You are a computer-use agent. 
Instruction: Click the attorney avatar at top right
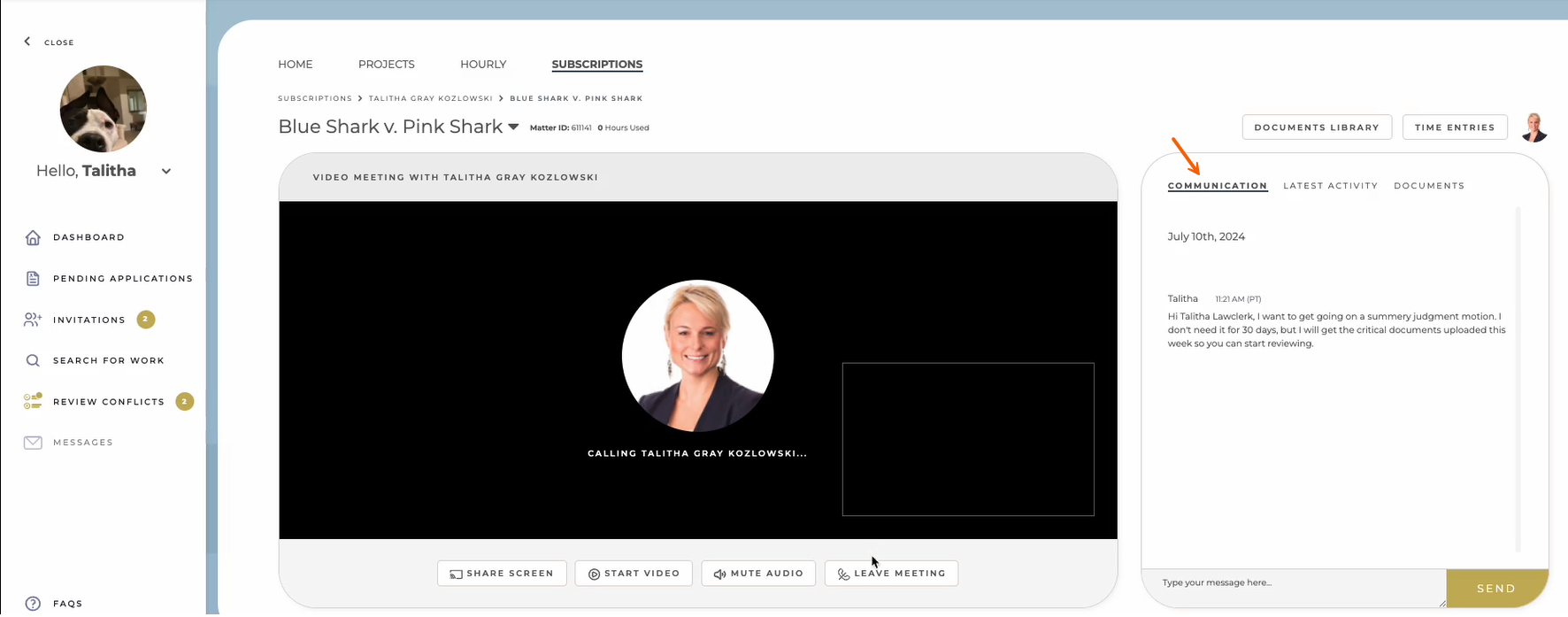tap(1534, 127)
